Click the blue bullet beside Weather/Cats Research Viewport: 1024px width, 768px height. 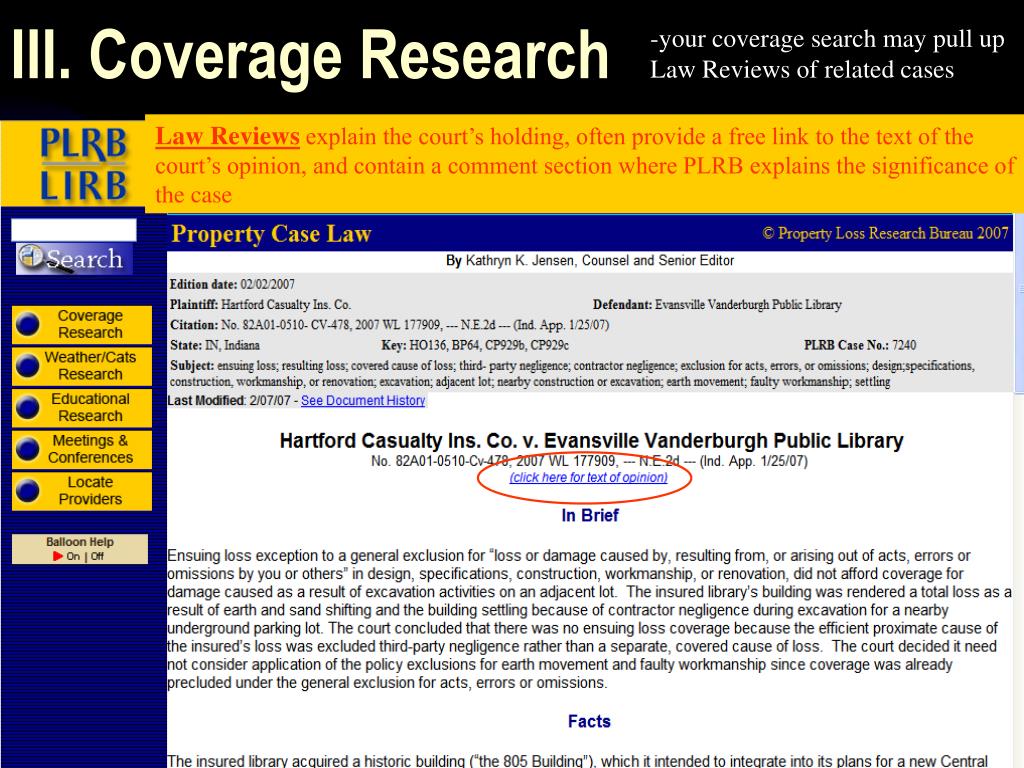point(28,366)
